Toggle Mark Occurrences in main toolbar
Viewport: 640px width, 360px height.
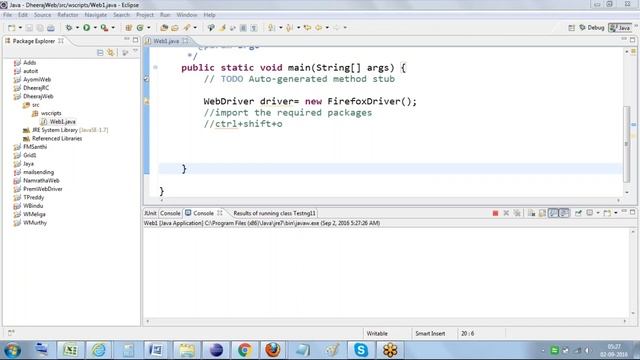click(x=222, y=28)
